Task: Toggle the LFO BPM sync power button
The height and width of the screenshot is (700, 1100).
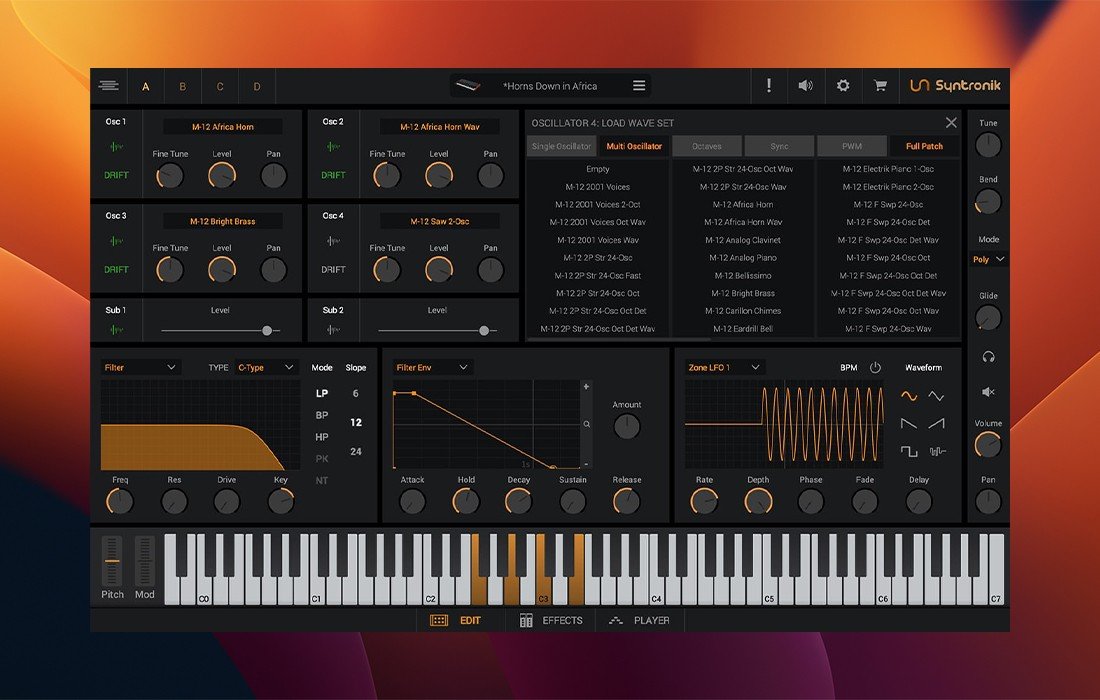Action: point(875,368)
